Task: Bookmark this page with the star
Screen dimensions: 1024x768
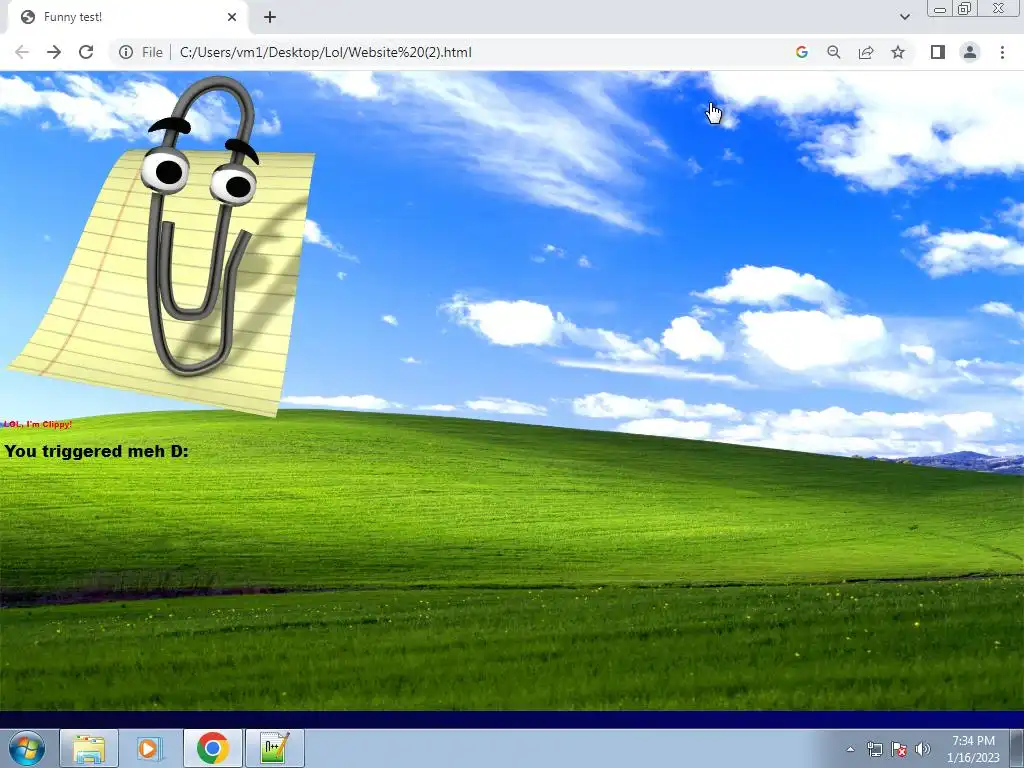Action: coord(898,52)
